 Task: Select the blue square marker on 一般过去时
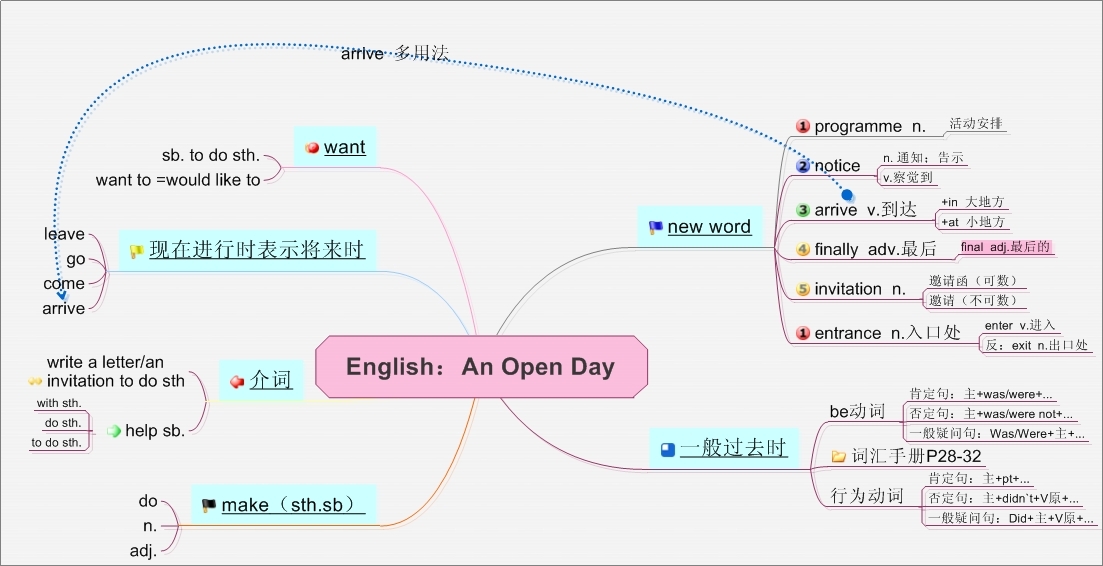pyautogui.click(x=667, y=449)
